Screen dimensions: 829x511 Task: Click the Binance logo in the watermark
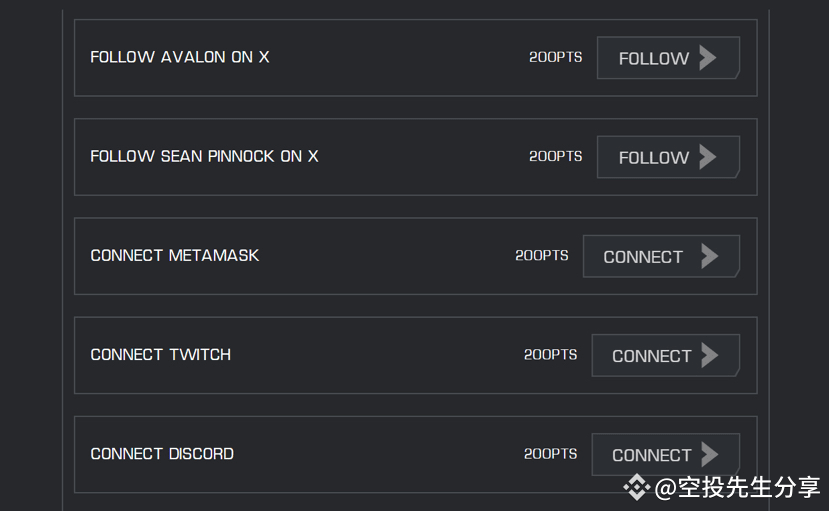[x=637, y=487]
